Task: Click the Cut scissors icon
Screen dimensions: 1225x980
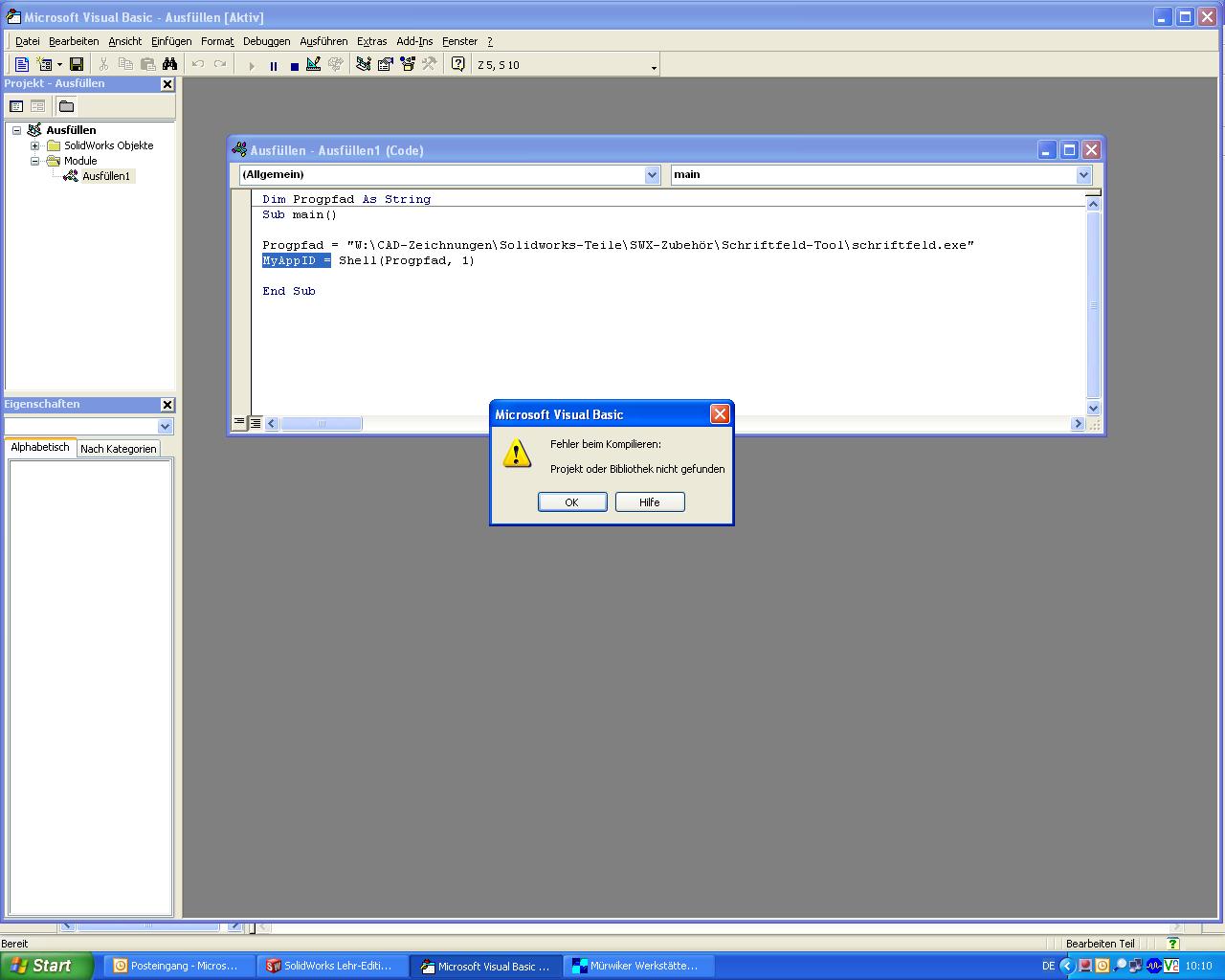Action: pyautogui.click(x=103, y=64)
